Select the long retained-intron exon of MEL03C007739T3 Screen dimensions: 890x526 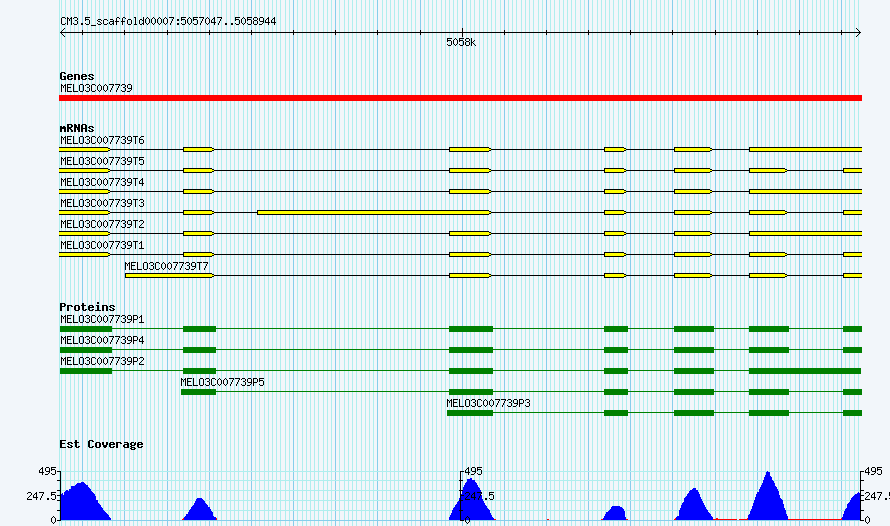375,213
